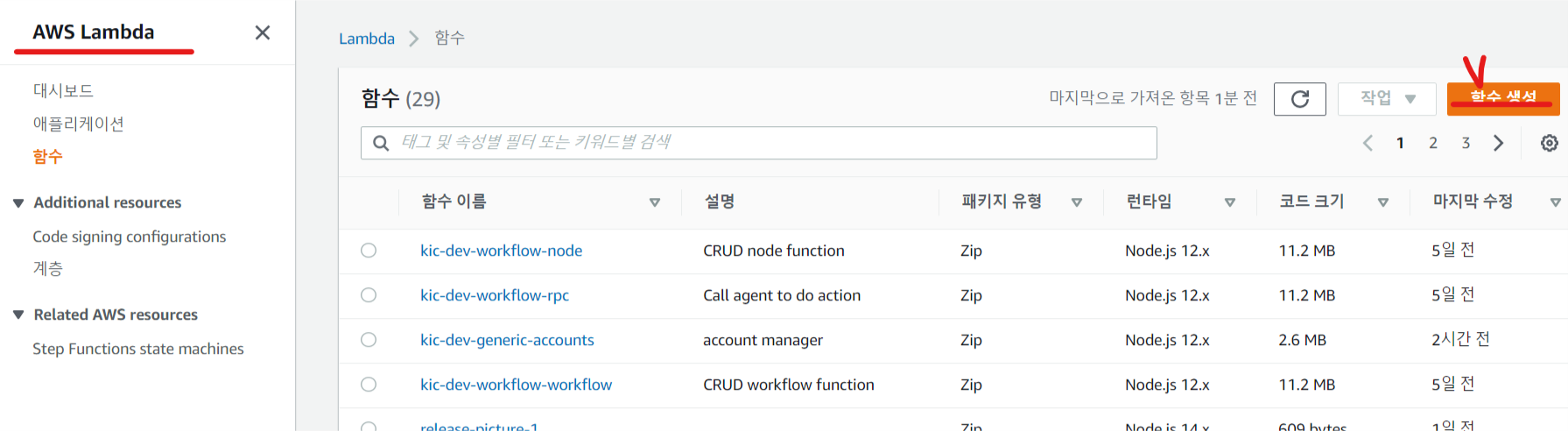Click the search magnifier icon
Image resolution: width=1568 pixels, height=431 pixels.
(x=381, y=143)
